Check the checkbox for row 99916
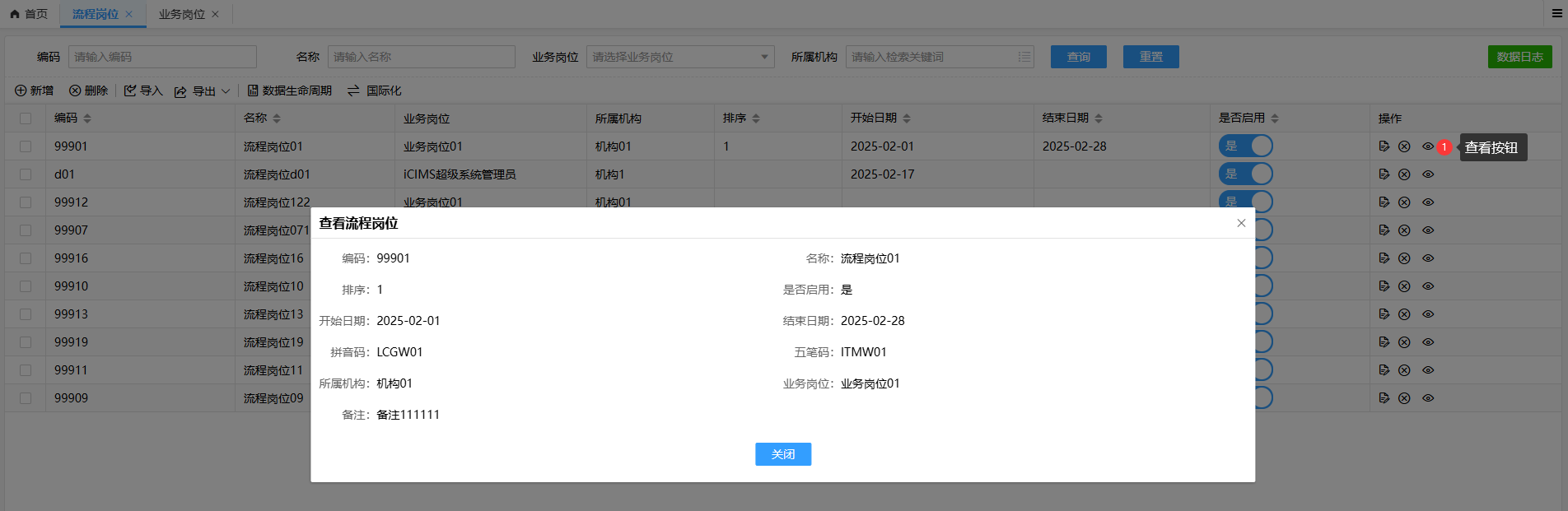 point(26,258)
